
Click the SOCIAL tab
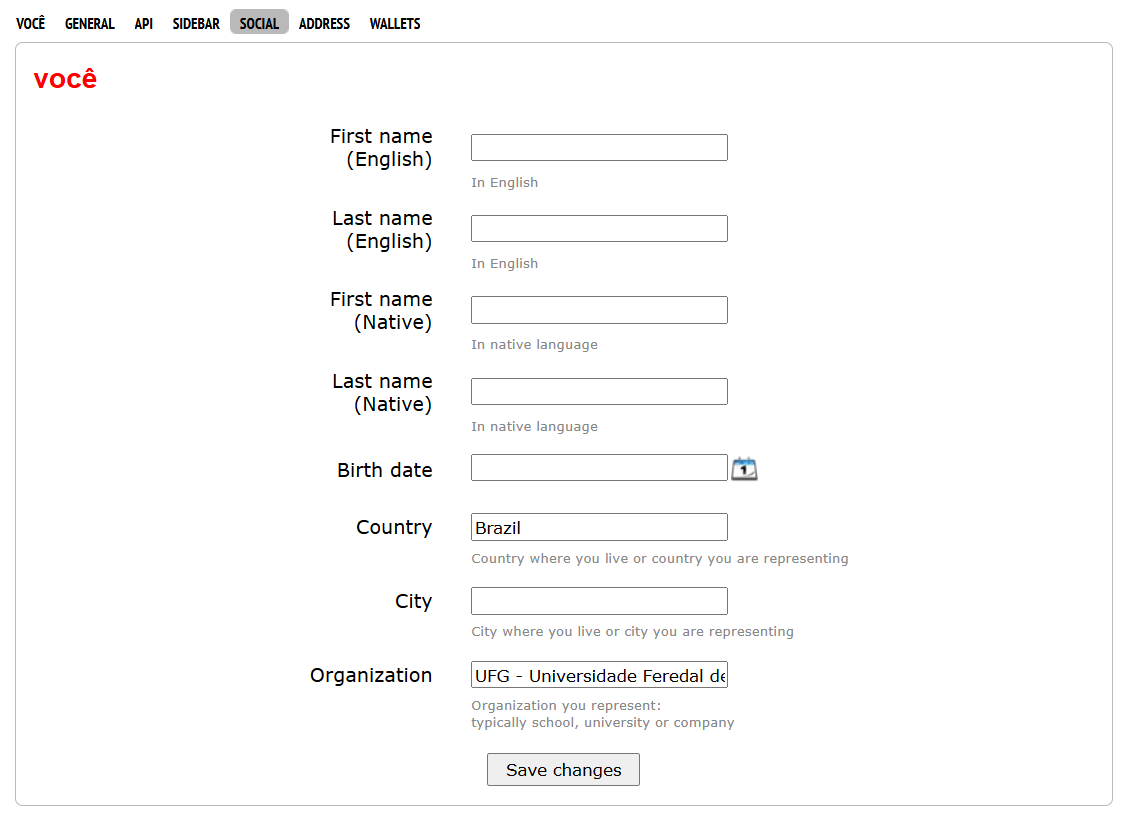[259, 23]
